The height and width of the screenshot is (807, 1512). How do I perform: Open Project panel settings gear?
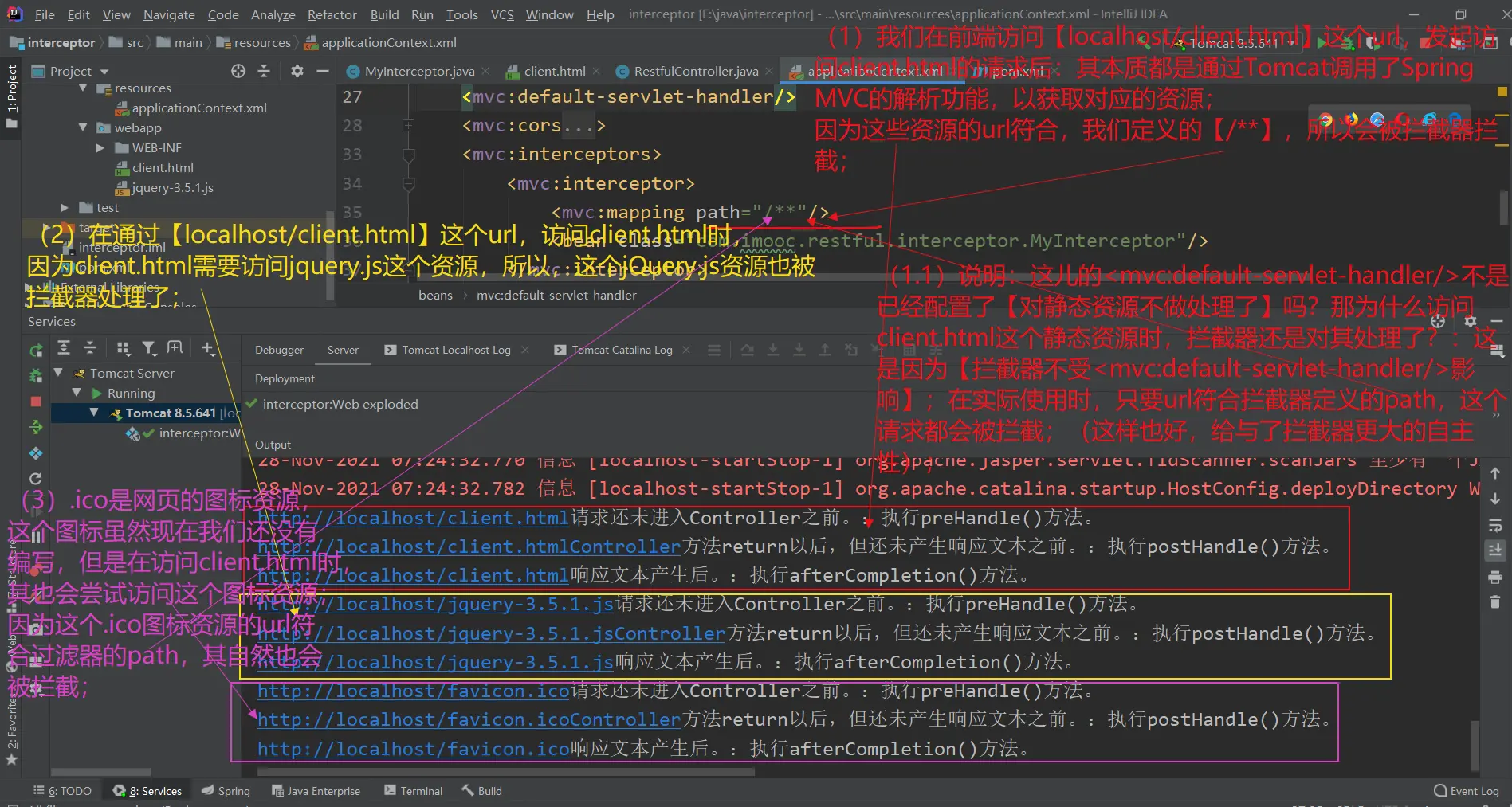[x=297, y=71]
